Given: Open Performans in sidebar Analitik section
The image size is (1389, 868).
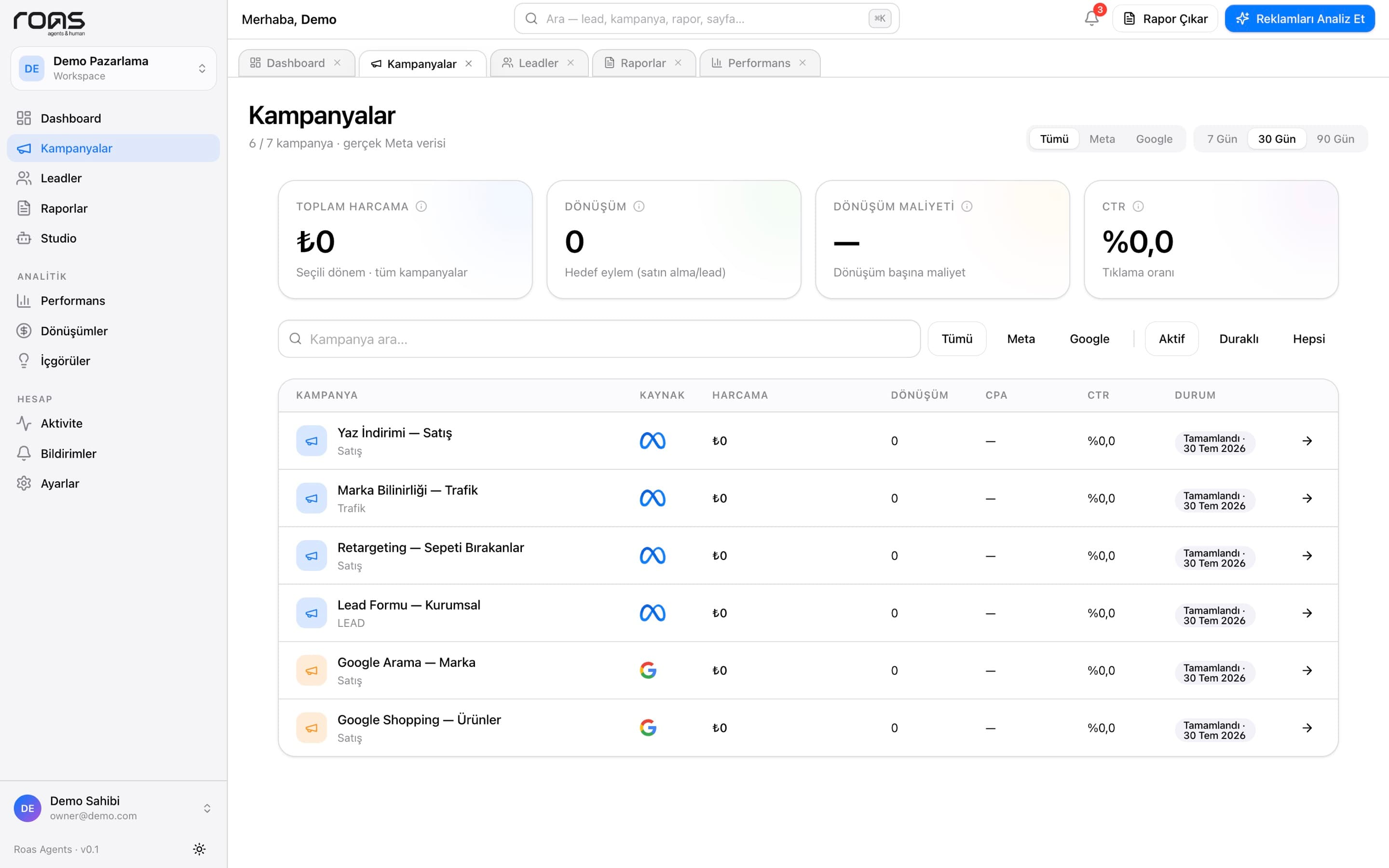Looking at the screenshot, I should pos(113,301).
